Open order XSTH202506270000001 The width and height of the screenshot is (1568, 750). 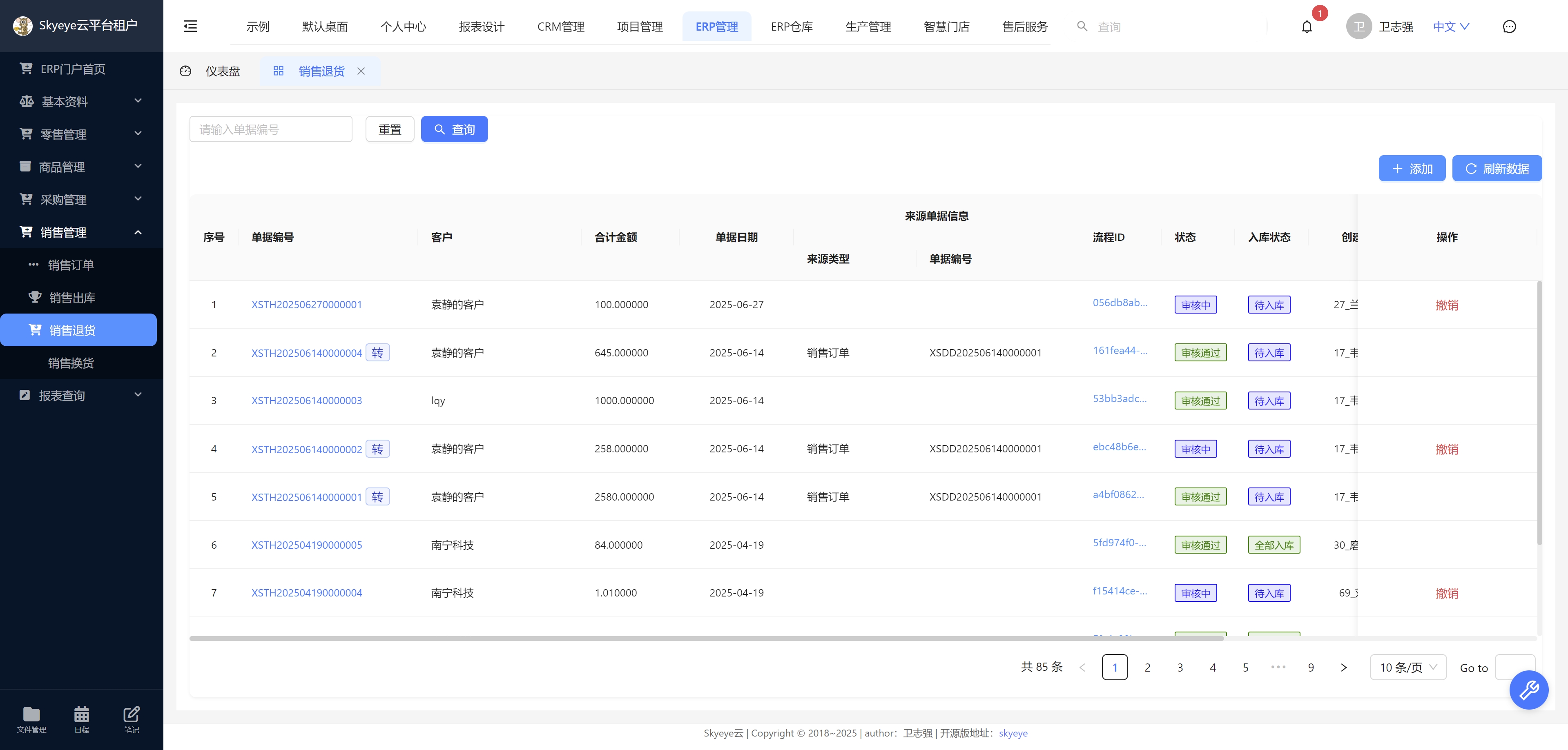(306, 305)
